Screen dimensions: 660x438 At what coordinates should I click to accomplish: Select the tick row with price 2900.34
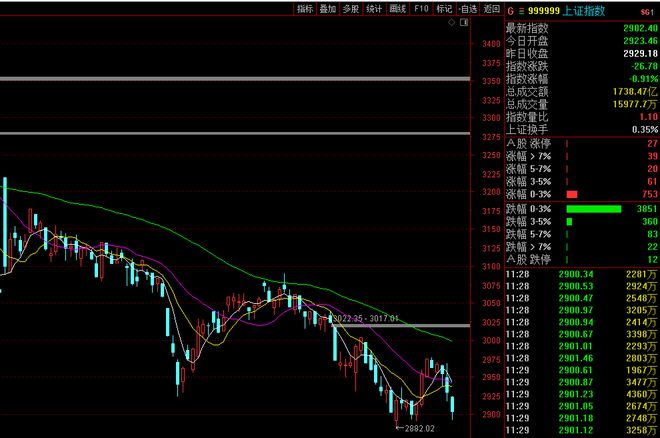581,274
